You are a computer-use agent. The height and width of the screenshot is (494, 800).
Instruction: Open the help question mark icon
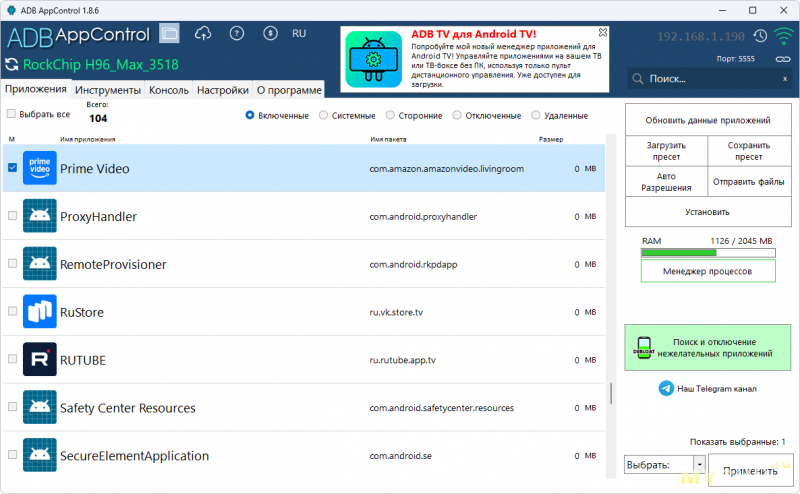point(237,34)
